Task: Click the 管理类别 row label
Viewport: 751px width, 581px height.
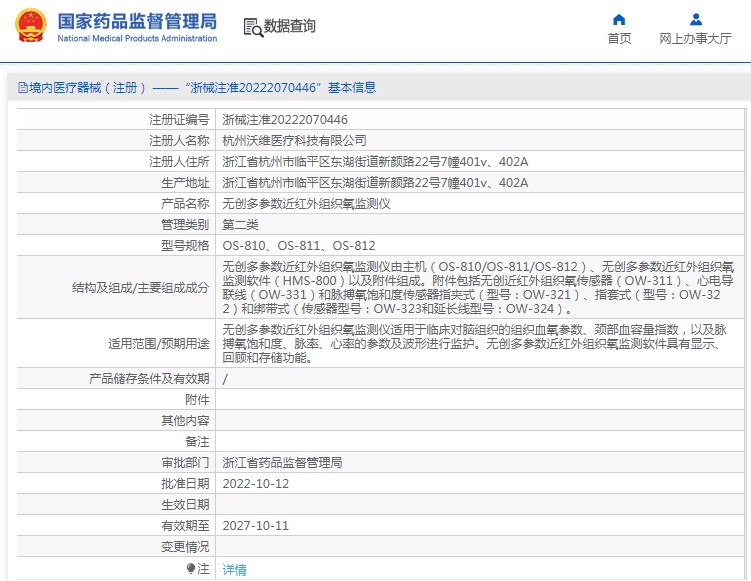Action: (x=185, y=225)
